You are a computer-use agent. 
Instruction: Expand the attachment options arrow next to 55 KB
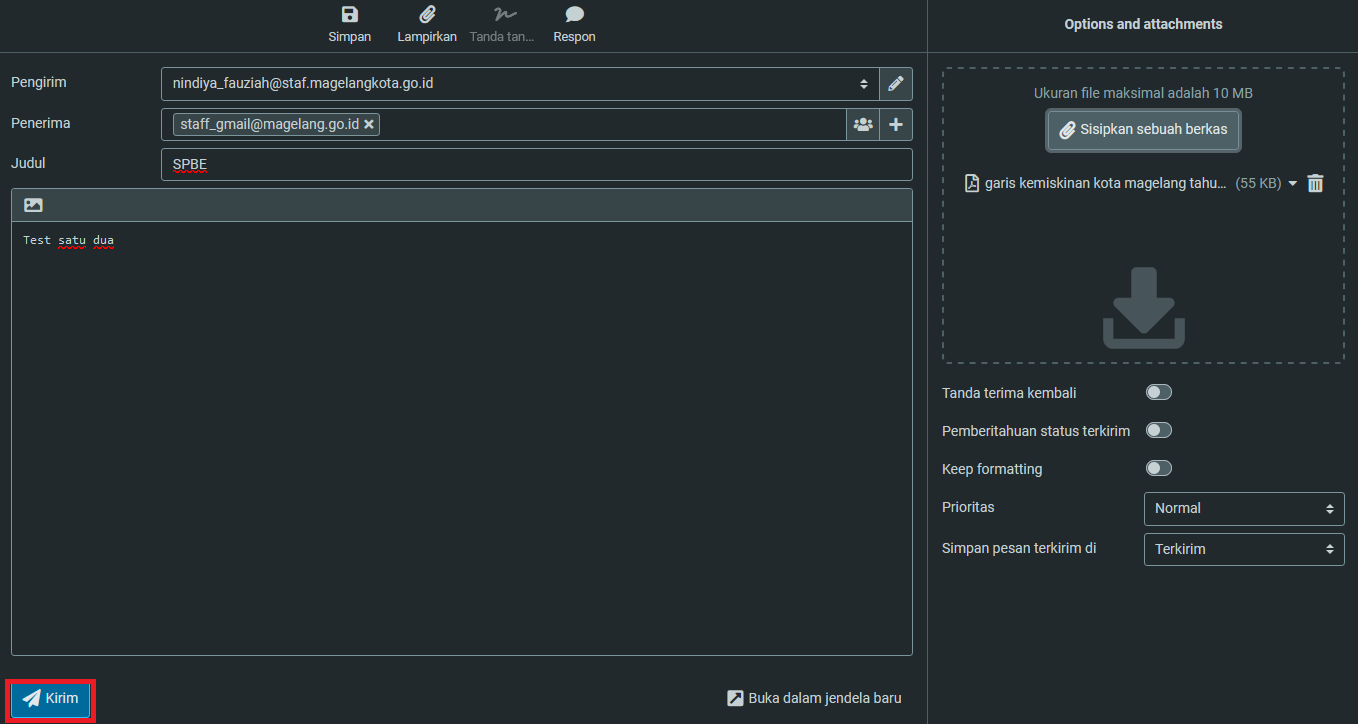(x=1292, y=184)
